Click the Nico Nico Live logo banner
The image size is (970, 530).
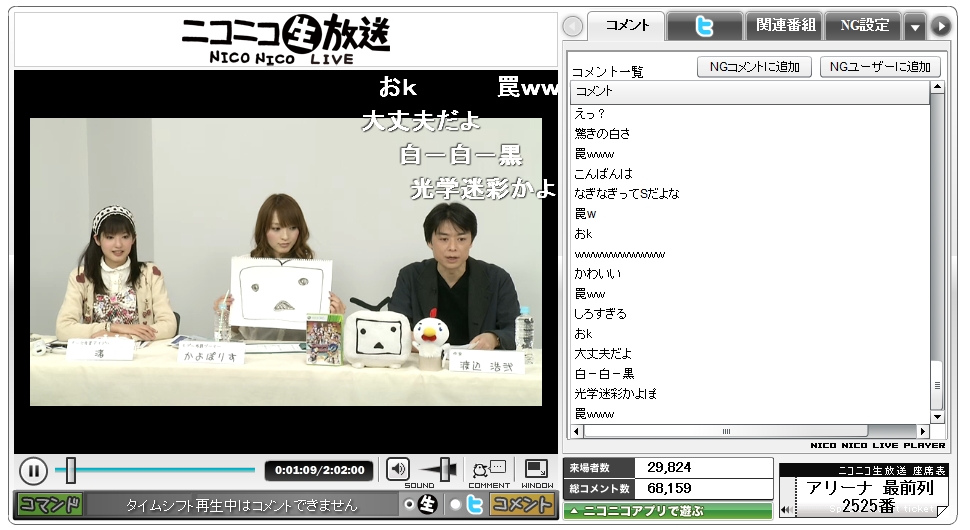[286, 39]
